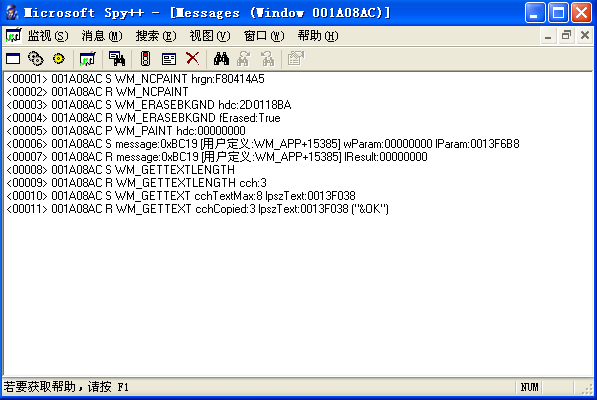Restore the inner Messages child window
This screenshot has width=597, height=400.
point(567,35)
